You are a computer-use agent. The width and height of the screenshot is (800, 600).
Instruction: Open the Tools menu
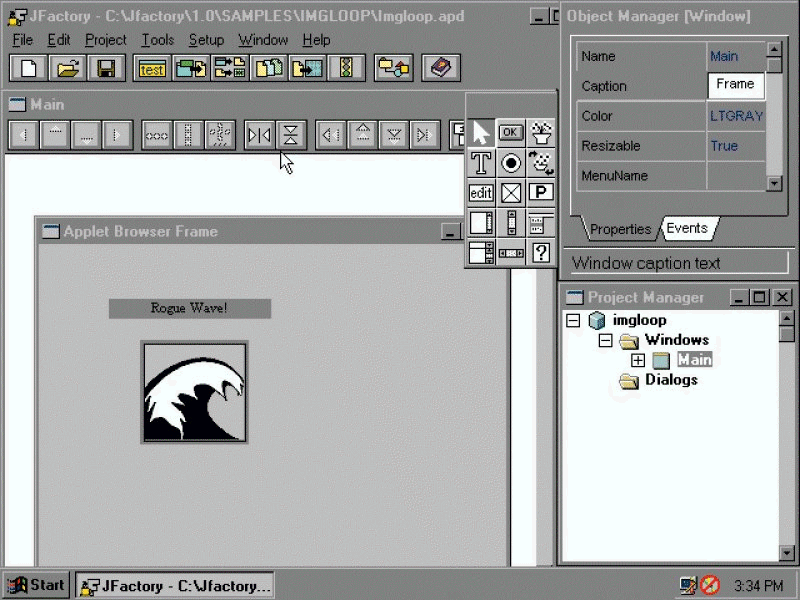tap(157, 40)
